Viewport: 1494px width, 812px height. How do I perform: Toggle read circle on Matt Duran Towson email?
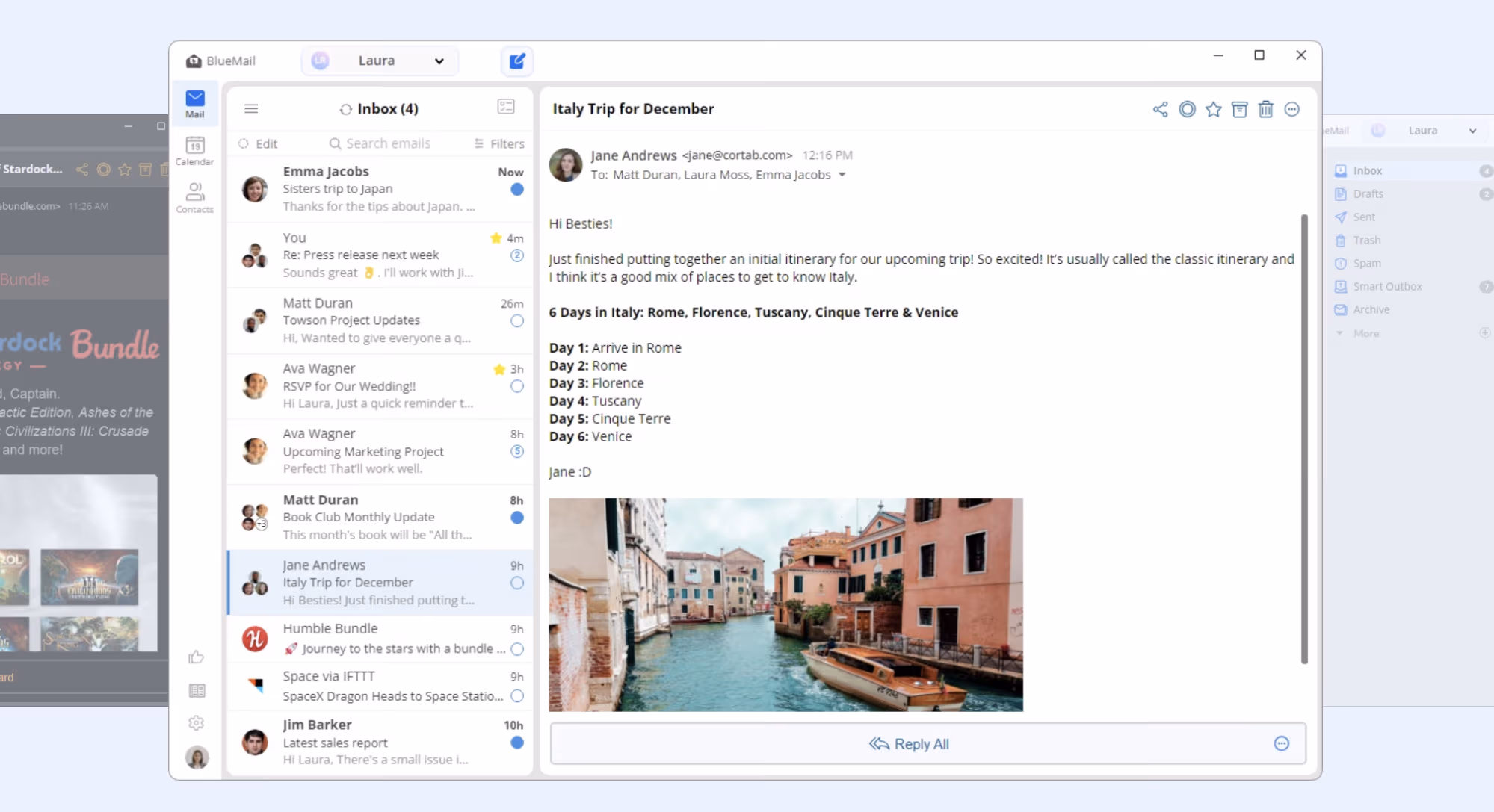pyautogui.click(x=516, y=321)
